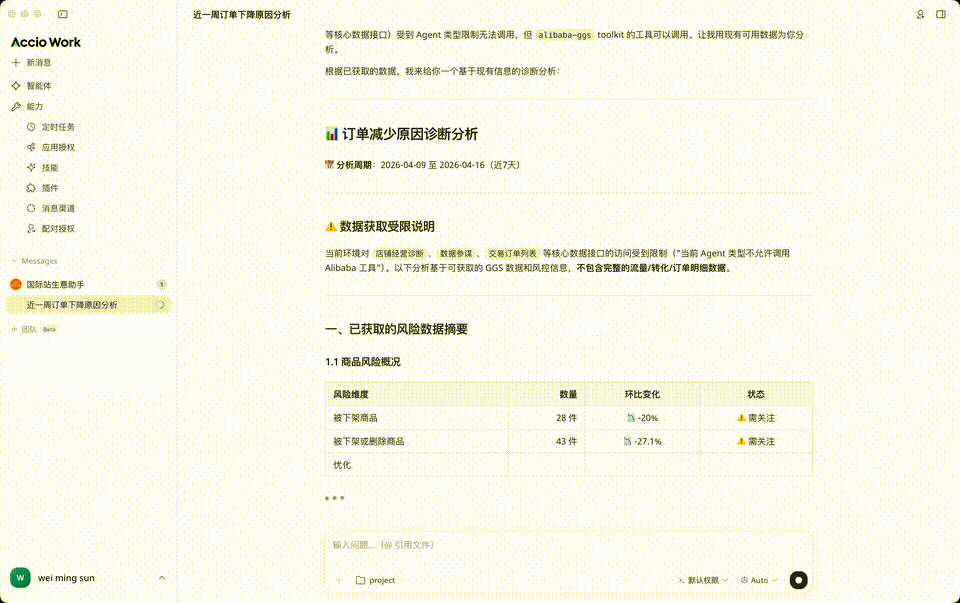This screenshot has width=960, height=603.
Task: Select the 消息渠道 channels icon
Action: pyautogui.click(x=32, y=208)
